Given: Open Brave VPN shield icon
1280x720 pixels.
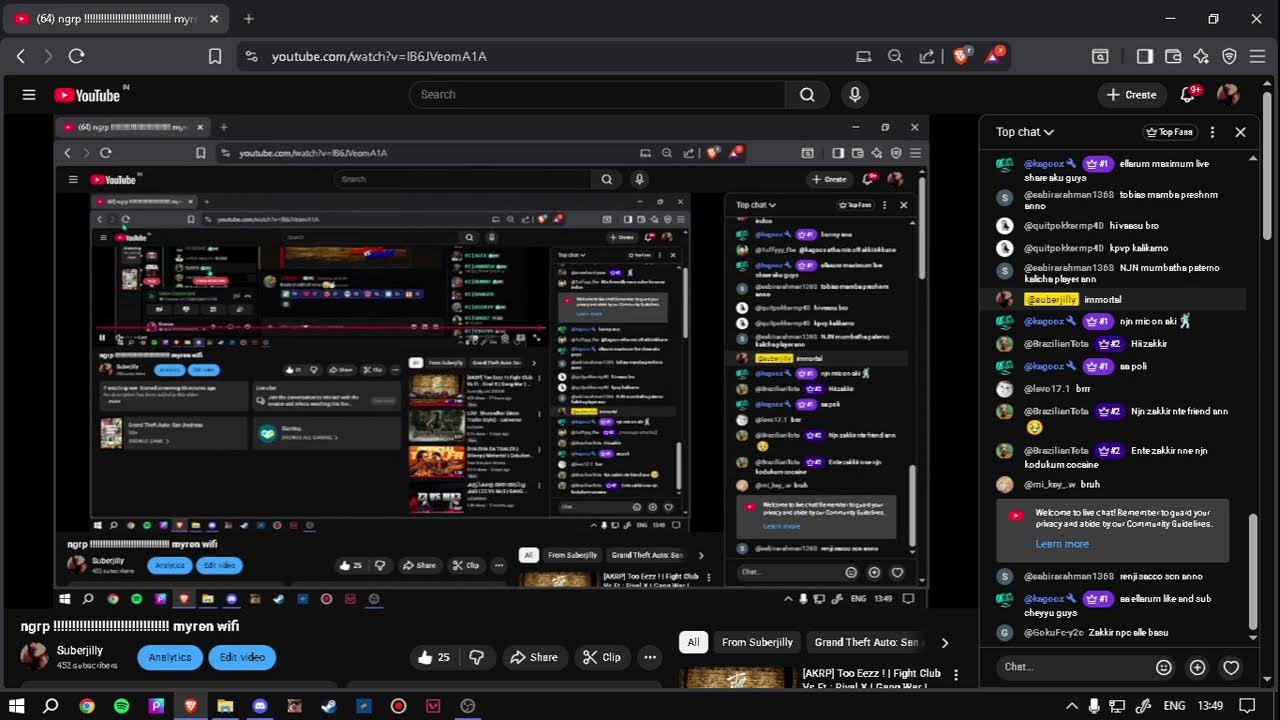Looking at the screenshot, I should 1229,57.
